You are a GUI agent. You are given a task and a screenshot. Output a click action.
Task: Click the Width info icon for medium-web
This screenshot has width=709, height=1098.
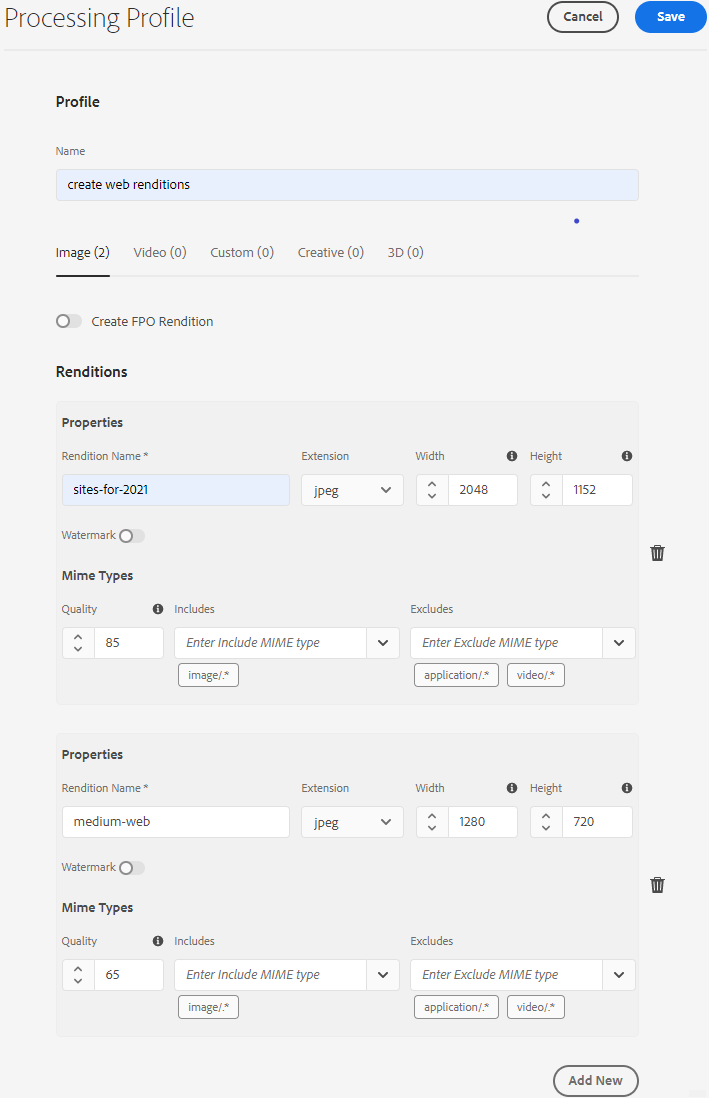click(x=512, y=788)
